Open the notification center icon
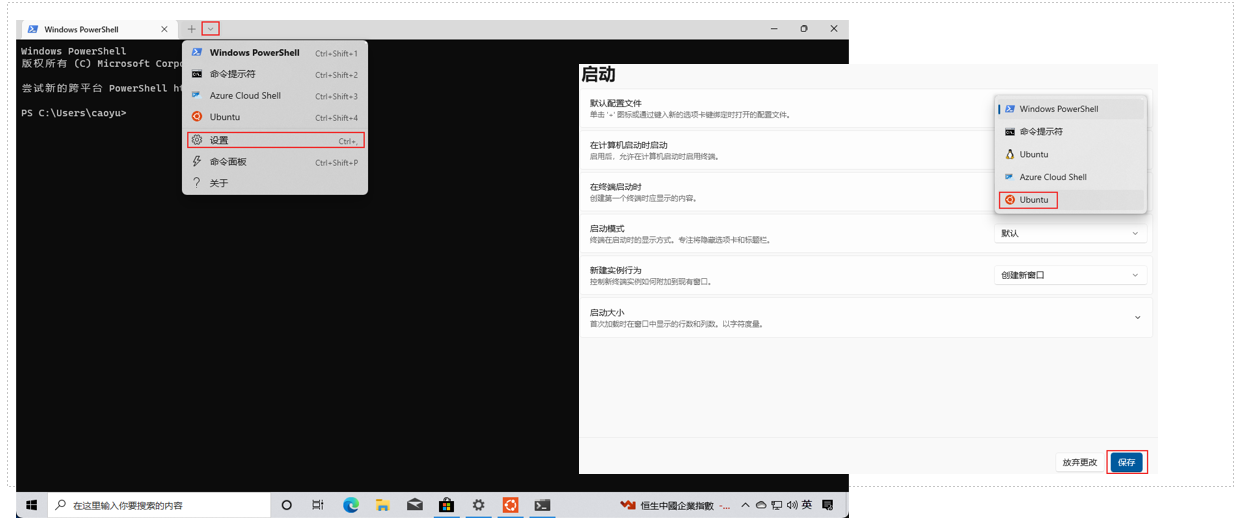The width and height of the screenshot is (1244, 519). (x=828, y=505)
